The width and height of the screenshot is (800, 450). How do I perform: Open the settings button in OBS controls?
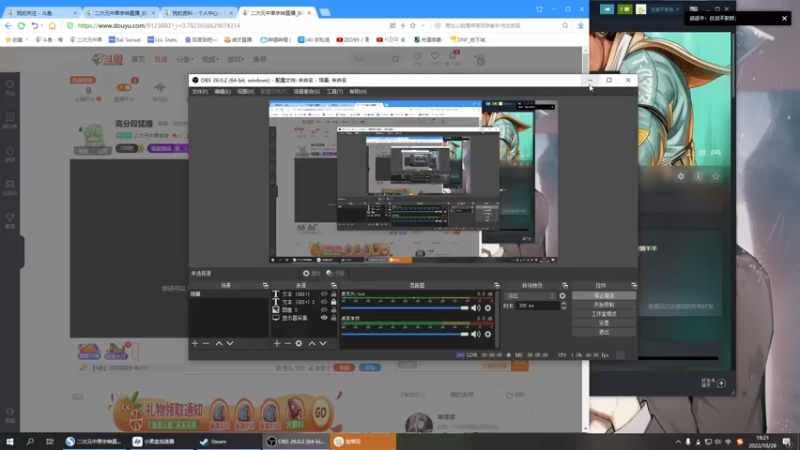[604, 323]
